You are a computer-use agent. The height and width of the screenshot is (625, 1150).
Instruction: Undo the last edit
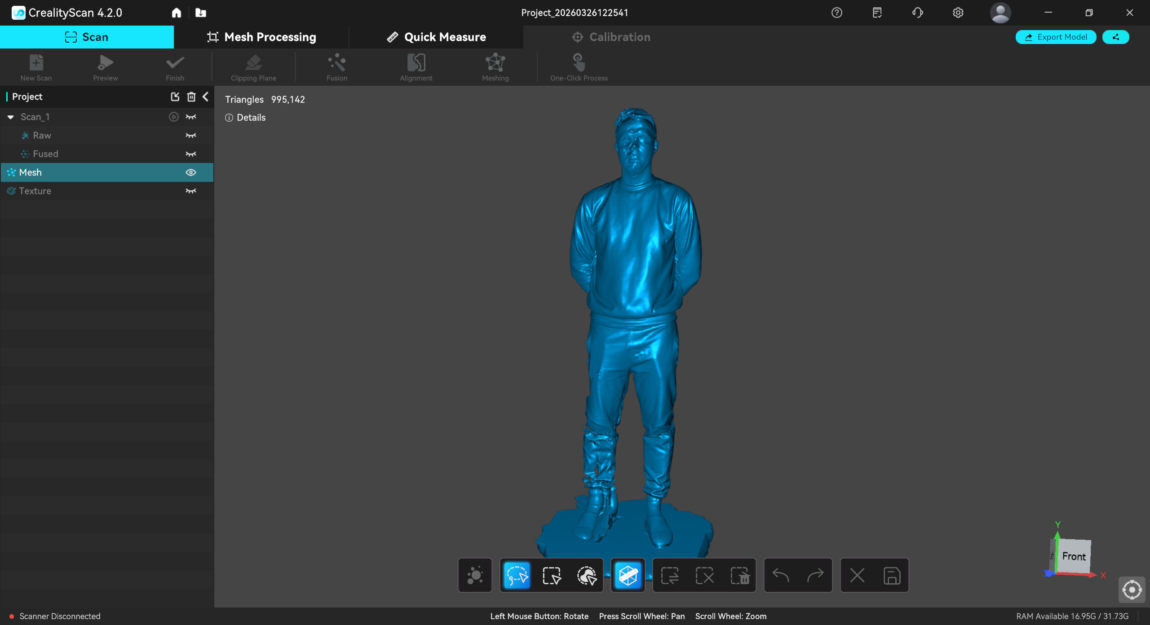tap(781, 575)
